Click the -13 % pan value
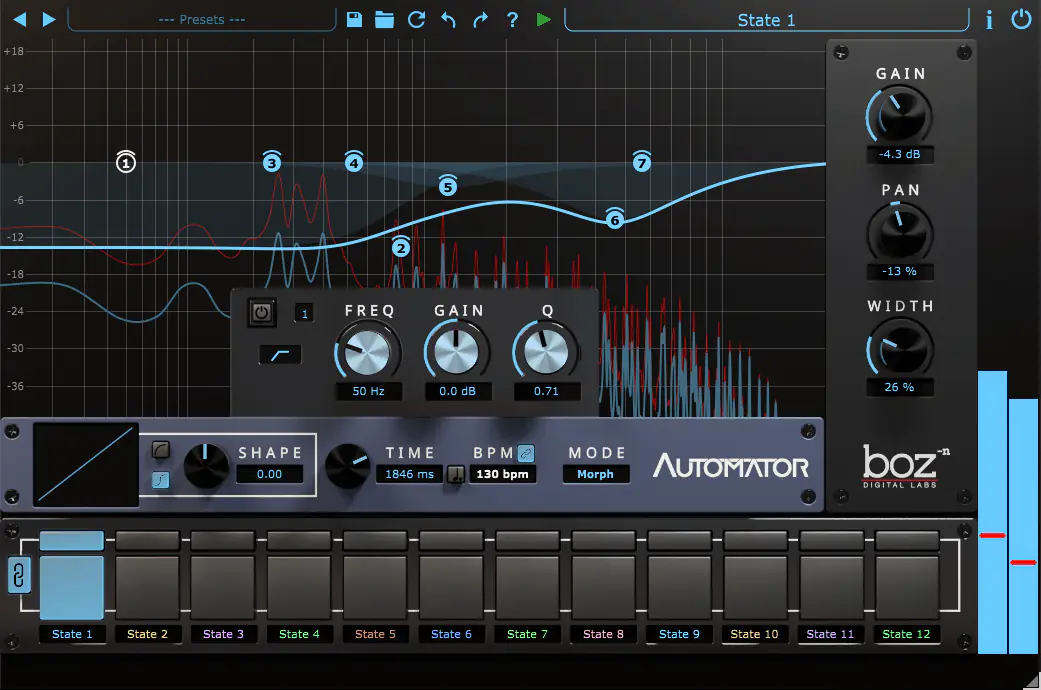The image size is (1041, 690). pos(900,271)
